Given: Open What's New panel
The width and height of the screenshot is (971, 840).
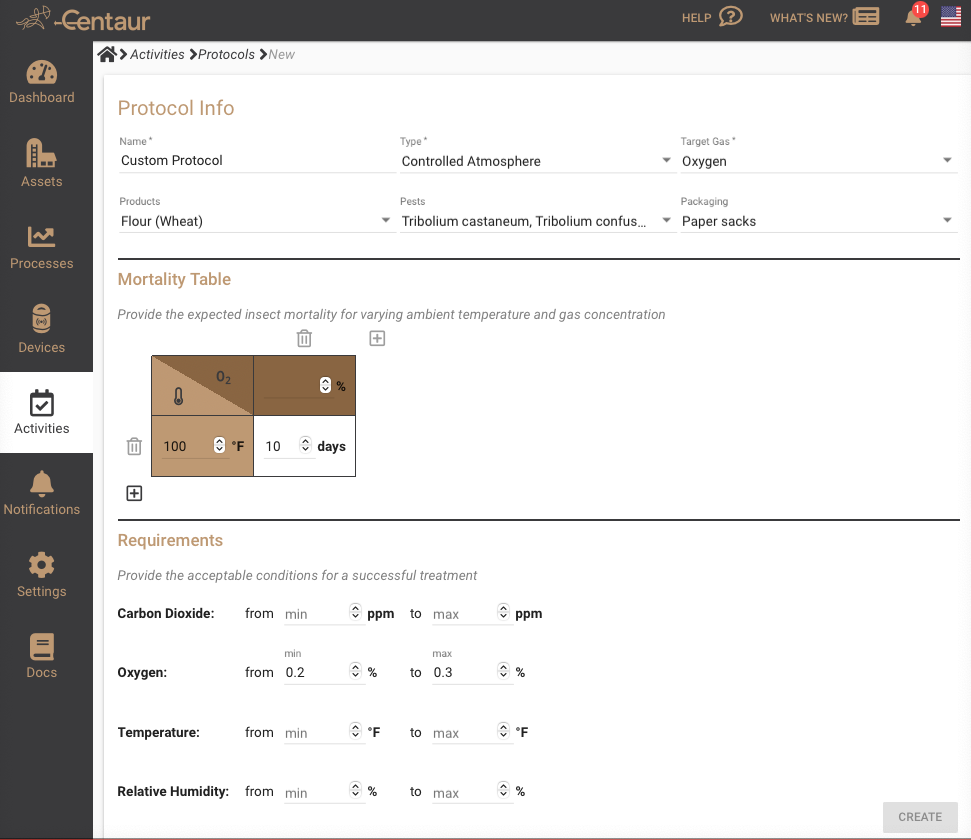Looking at the screenshot, I should pyautogui.click(x=824, y=17).
